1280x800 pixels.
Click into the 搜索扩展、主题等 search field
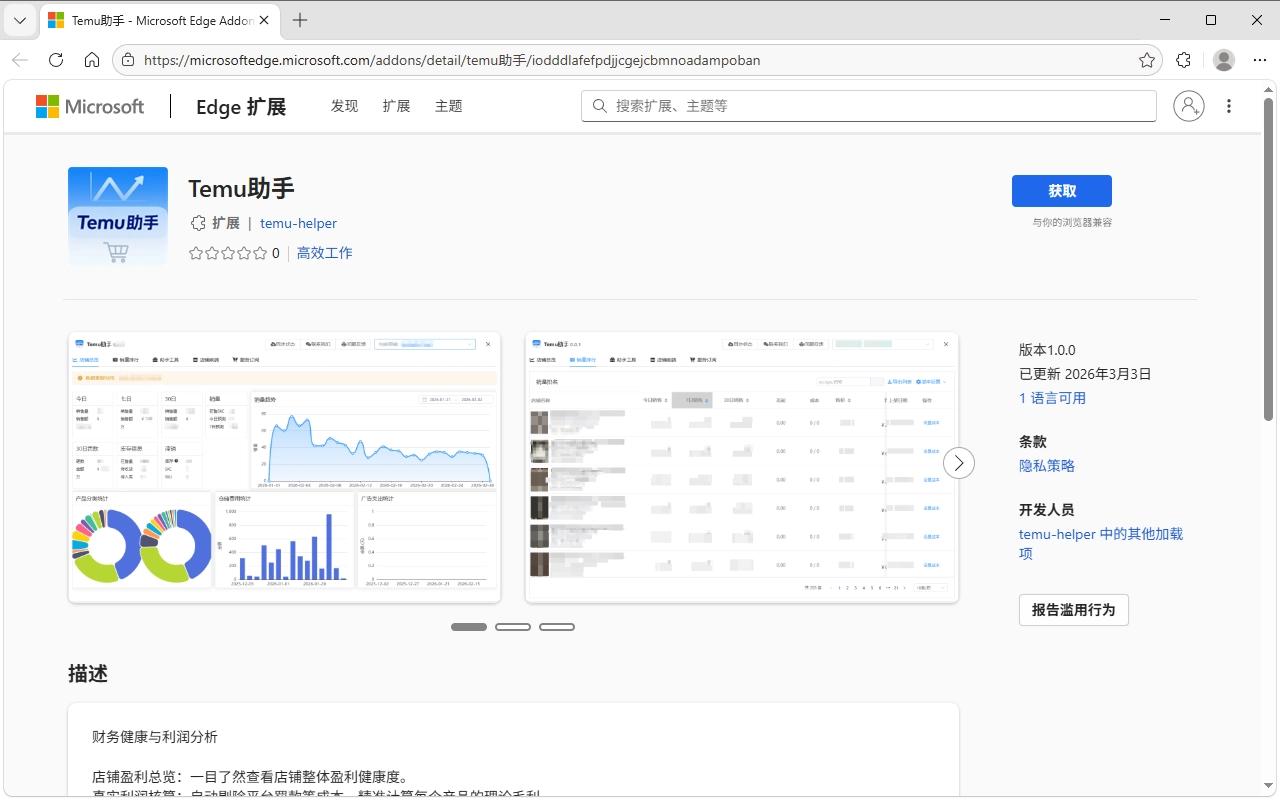coord(868,105)
